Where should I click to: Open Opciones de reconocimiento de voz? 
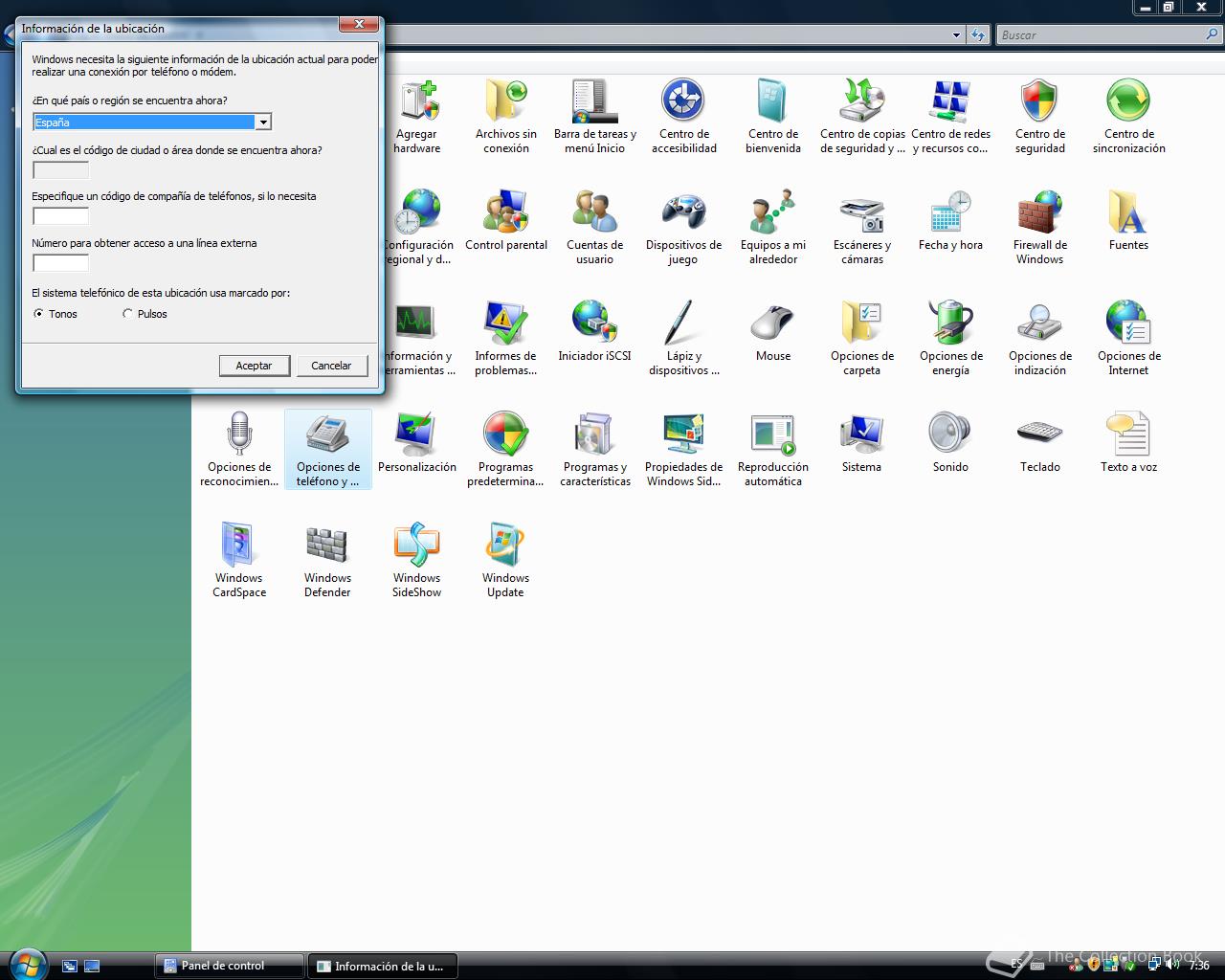(239, 450)
